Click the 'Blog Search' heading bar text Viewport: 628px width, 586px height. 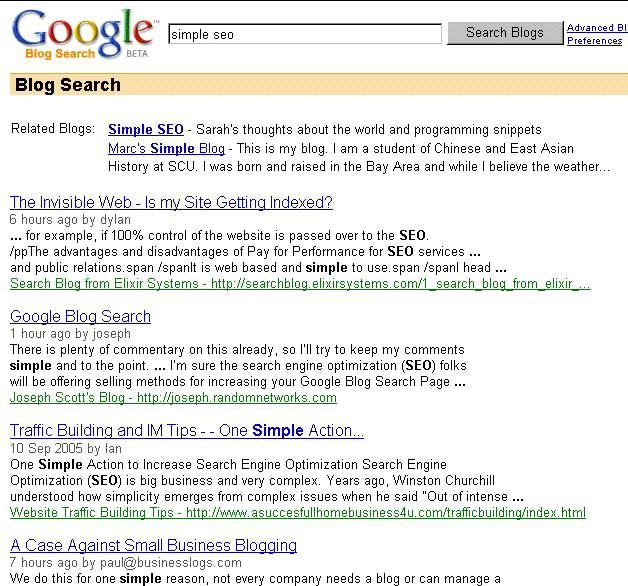click(x=68, y=85)
